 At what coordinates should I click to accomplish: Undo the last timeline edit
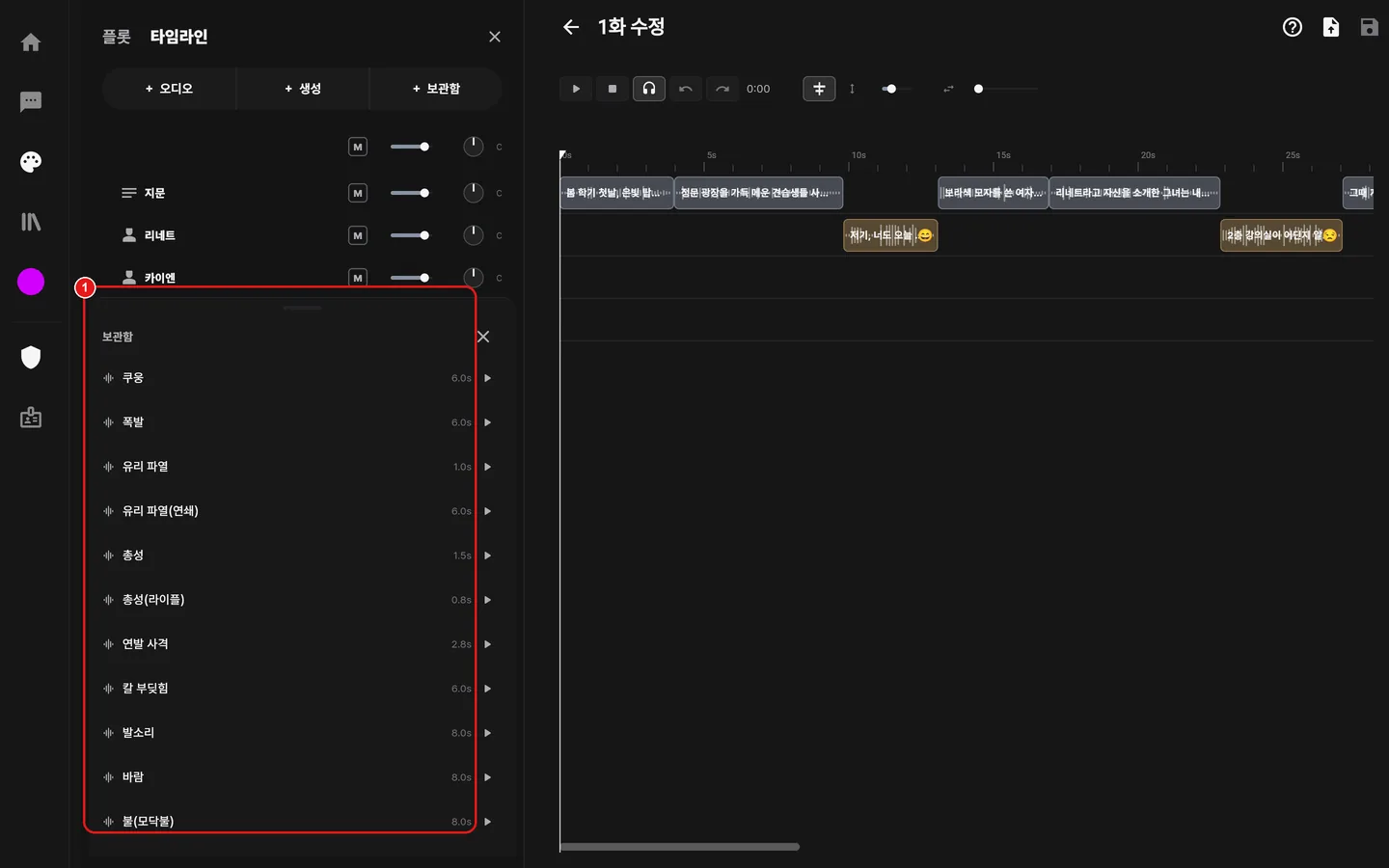point(686,89)
